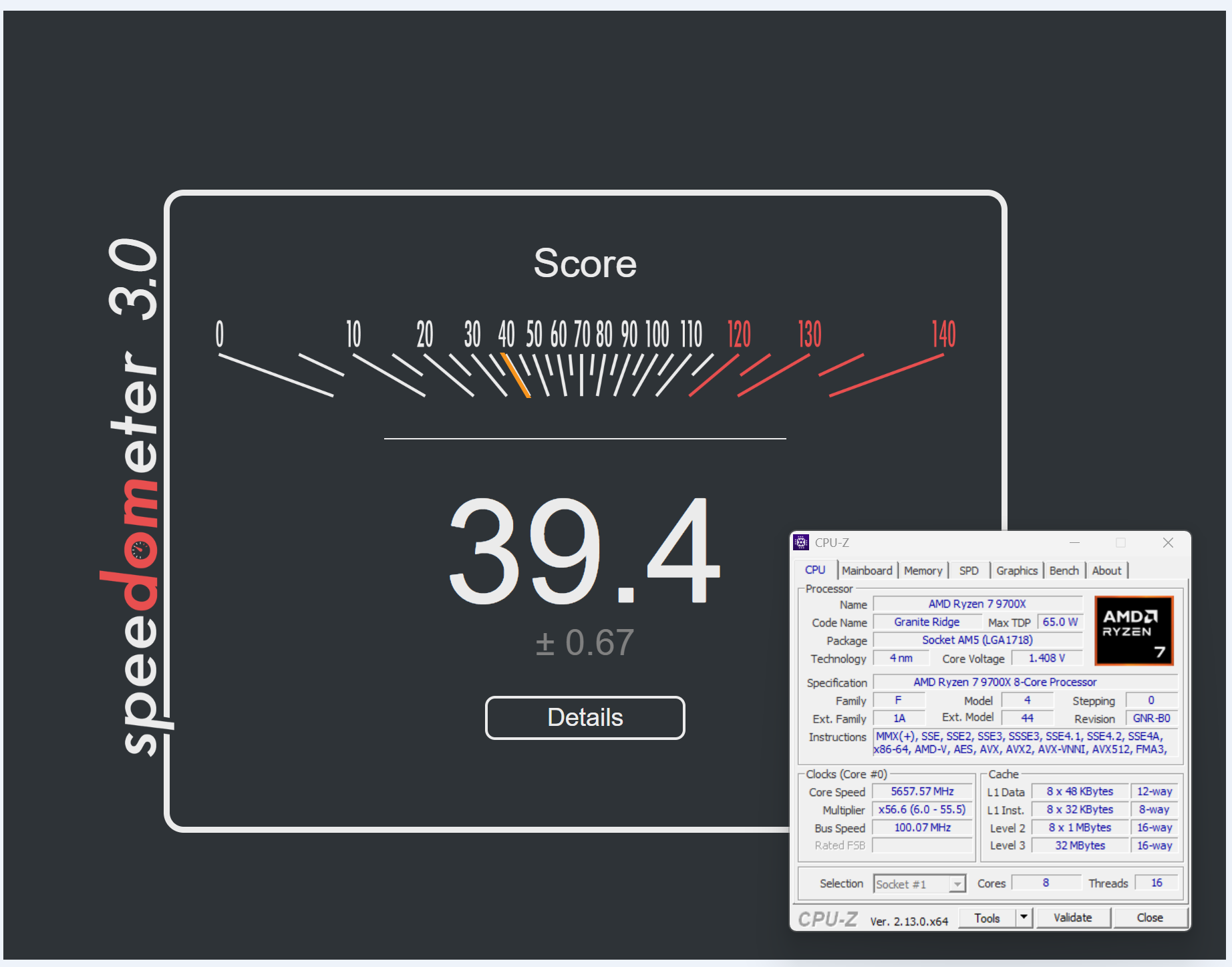Click the Level 3 value 32 MBytes
The height and width of the screenshot is (967, 1232).
click(x=1080, y=845)
